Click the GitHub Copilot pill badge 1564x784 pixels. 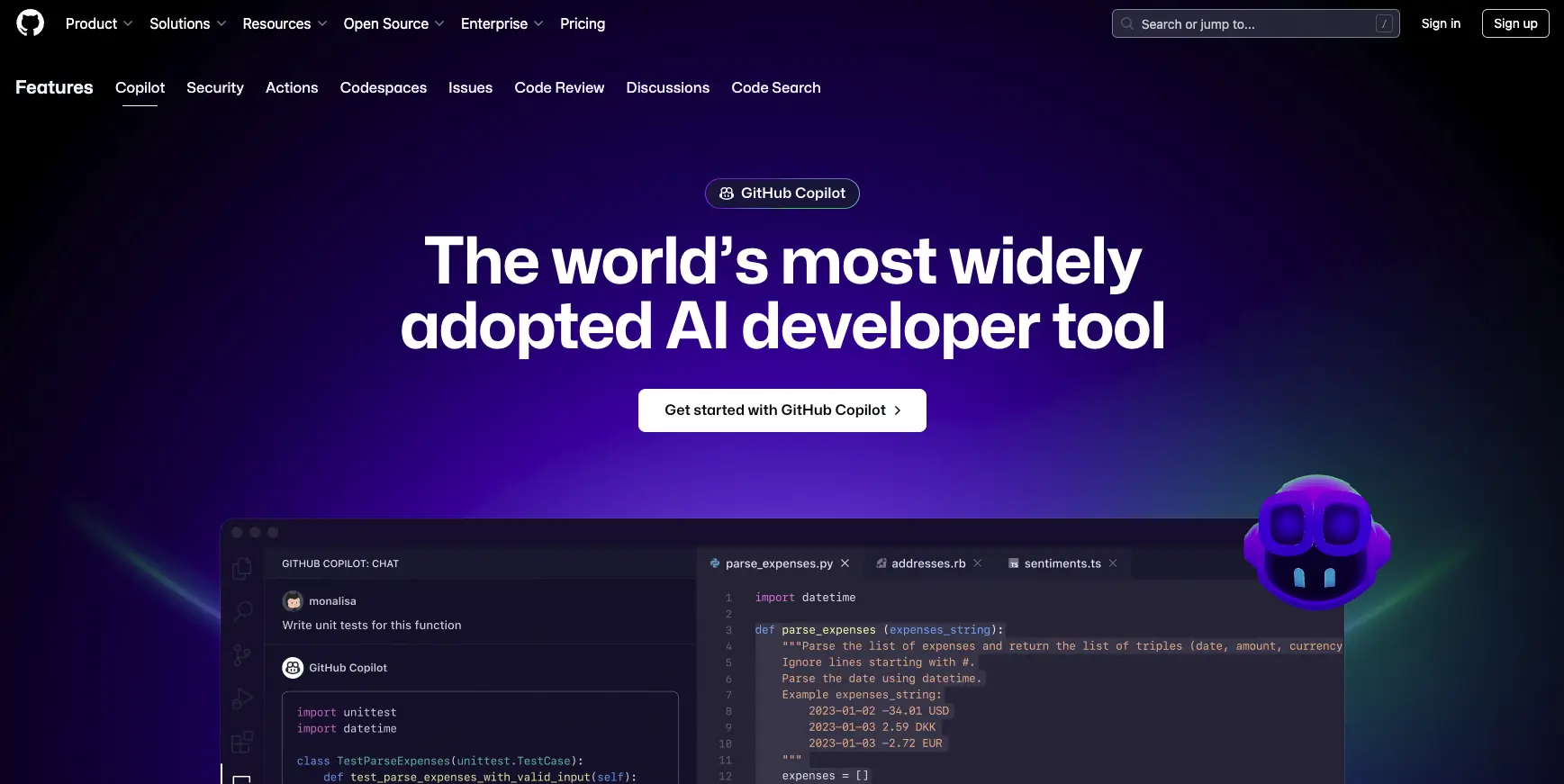click(x=782, y=194)
